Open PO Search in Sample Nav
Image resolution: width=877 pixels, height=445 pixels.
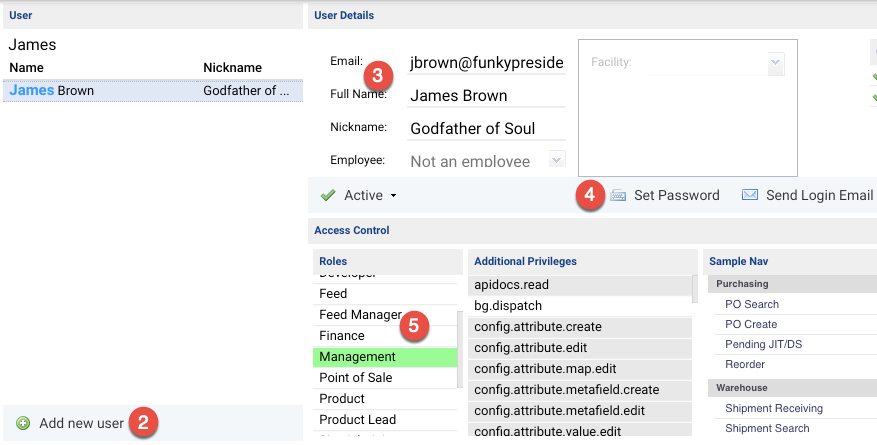click(x=751, y=304)
